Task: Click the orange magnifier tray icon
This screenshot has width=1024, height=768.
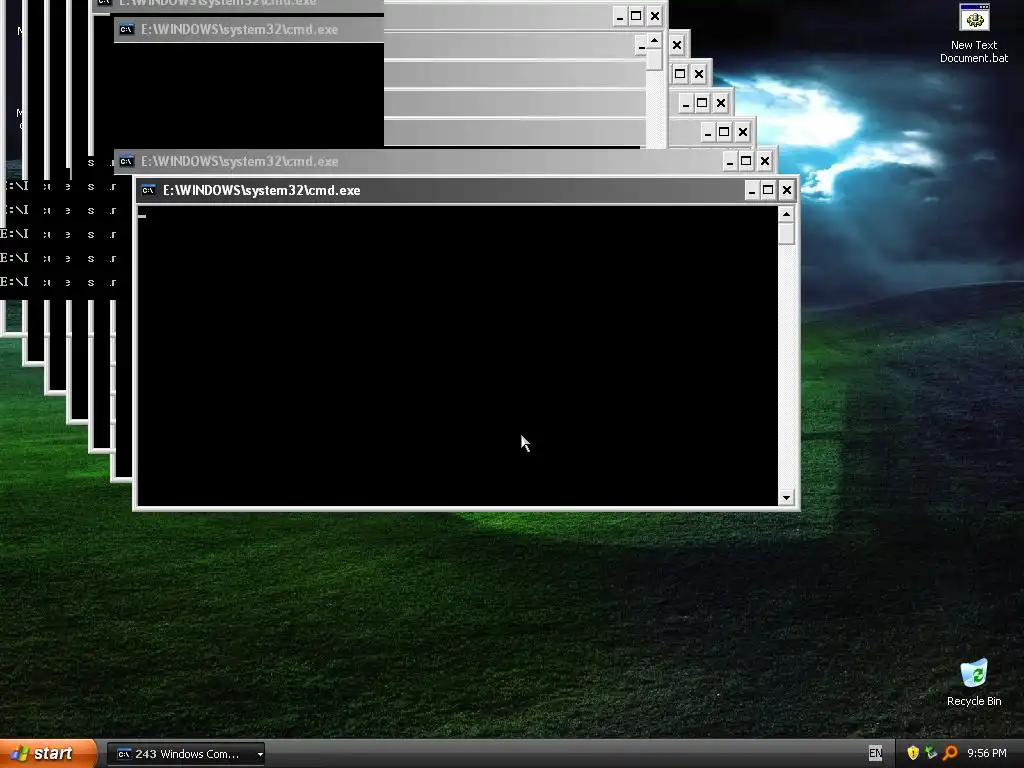Action: click(950, 753)
